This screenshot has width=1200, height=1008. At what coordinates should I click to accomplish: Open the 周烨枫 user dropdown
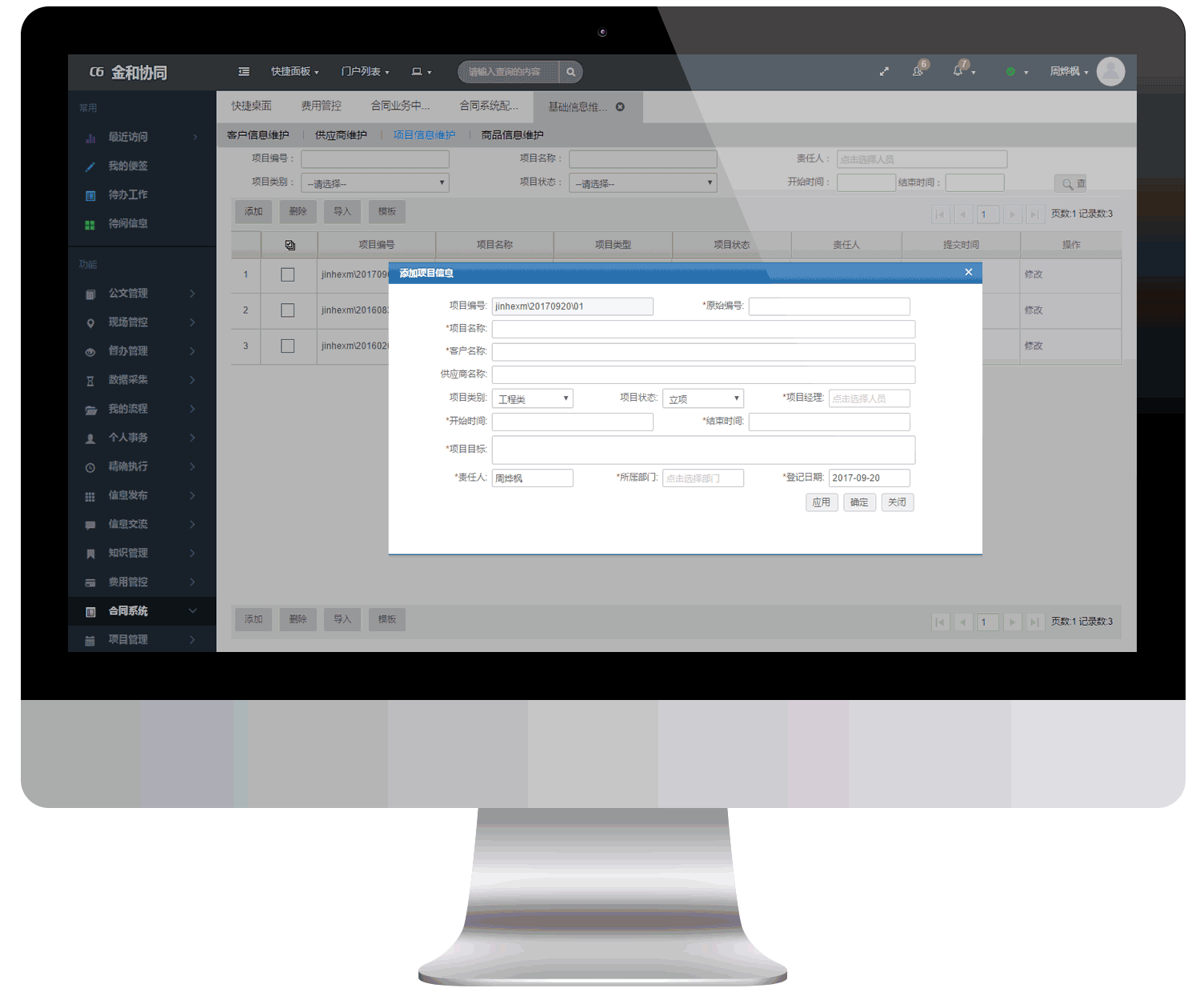click(x=1069, y=71)
